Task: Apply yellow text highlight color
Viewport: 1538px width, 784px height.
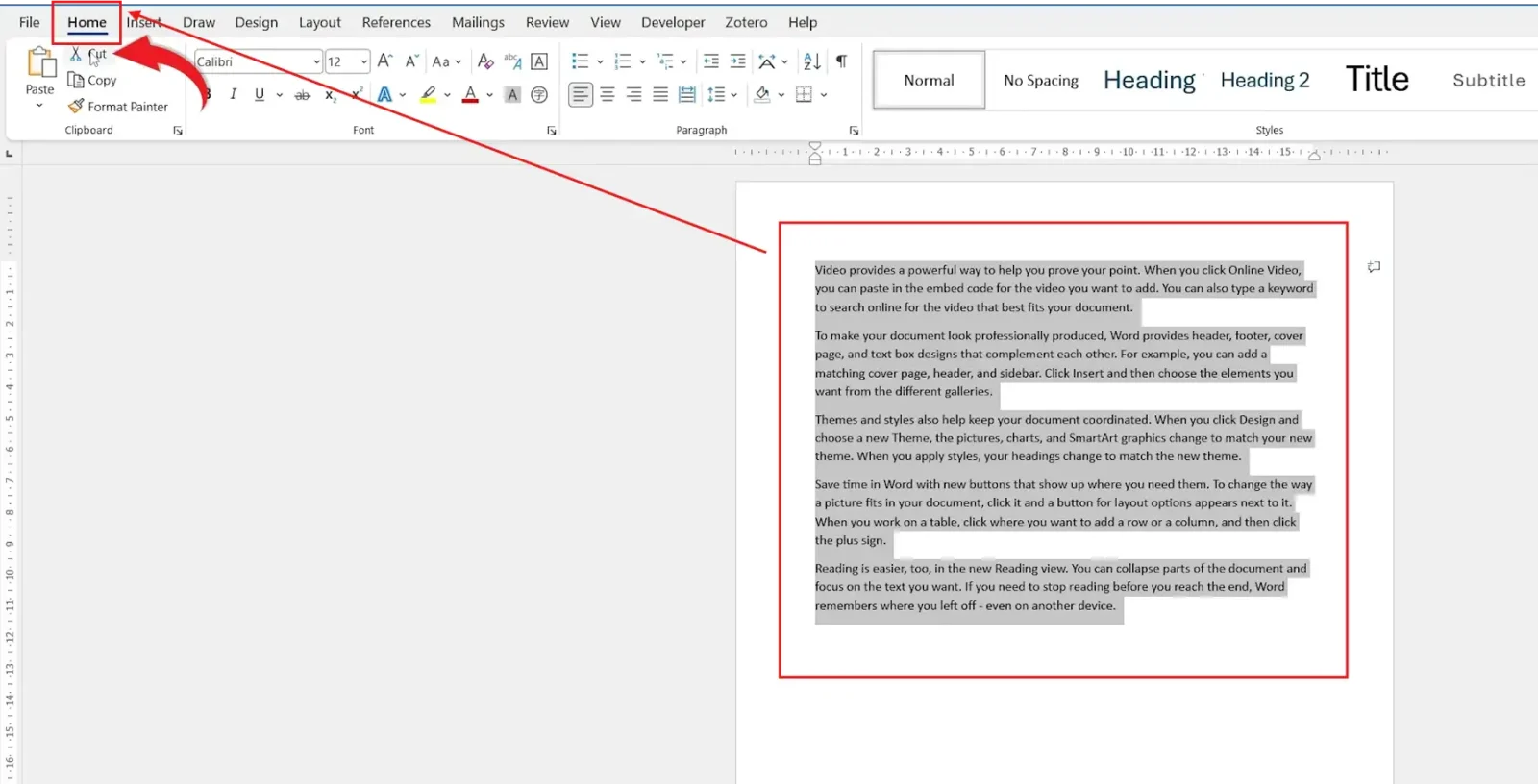Action: point(429,94)
